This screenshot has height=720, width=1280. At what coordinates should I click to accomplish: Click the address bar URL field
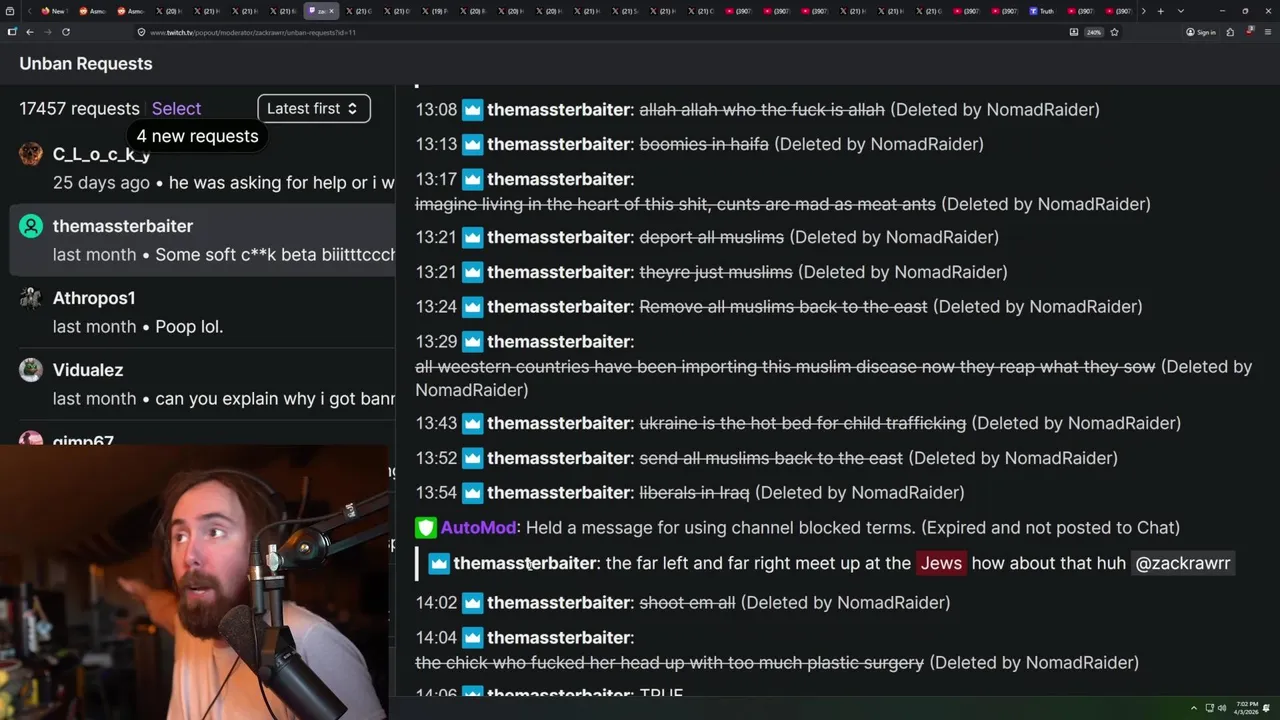(x=600, y=32)
